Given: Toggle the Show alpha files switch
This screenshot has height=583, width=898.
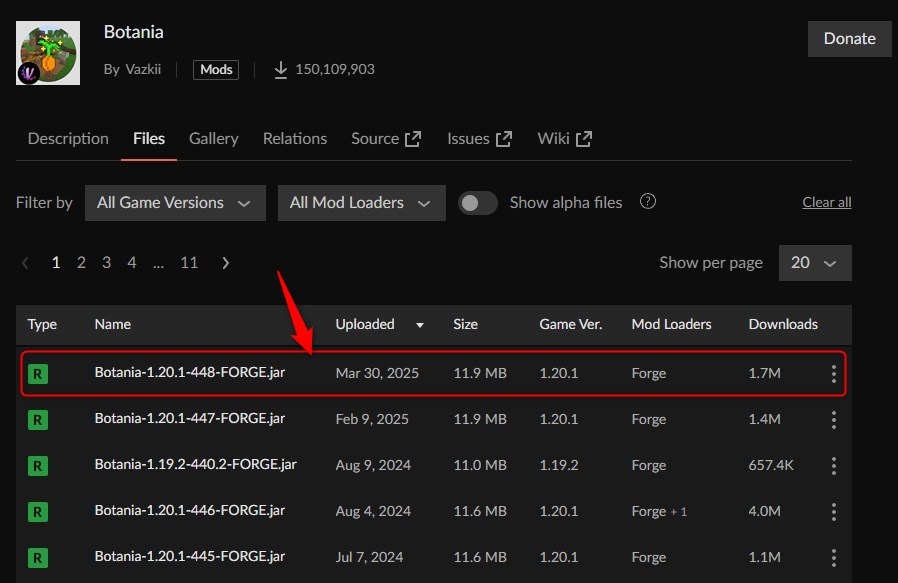Looking at the screenshot, I should tap(478, 203).
